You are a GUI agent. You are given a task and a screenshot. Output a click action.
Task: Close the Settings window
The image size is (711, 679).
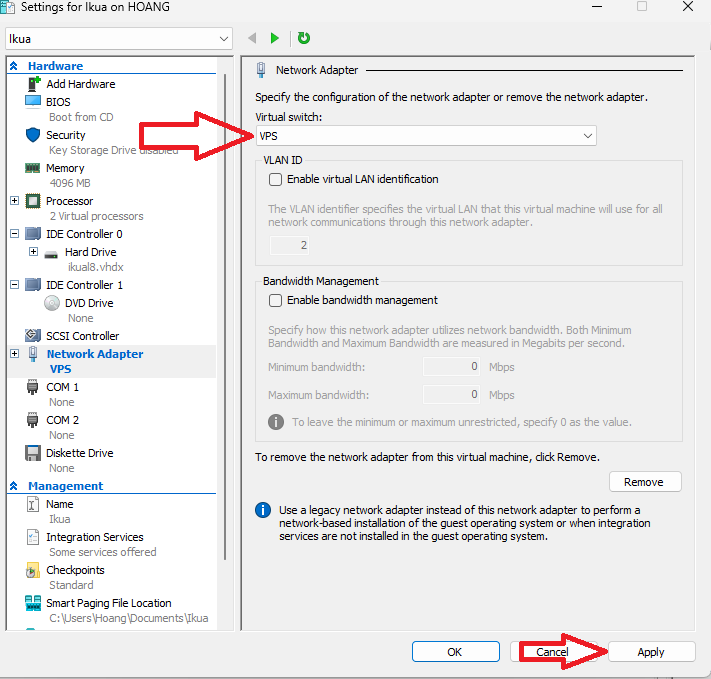tap(688, 7)
